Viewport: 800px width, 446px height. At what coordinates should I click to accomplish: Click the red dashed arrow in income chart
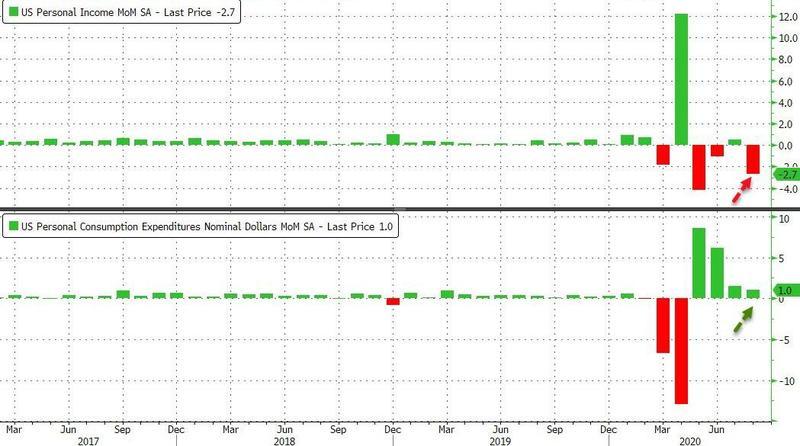(x=736, y=189)
